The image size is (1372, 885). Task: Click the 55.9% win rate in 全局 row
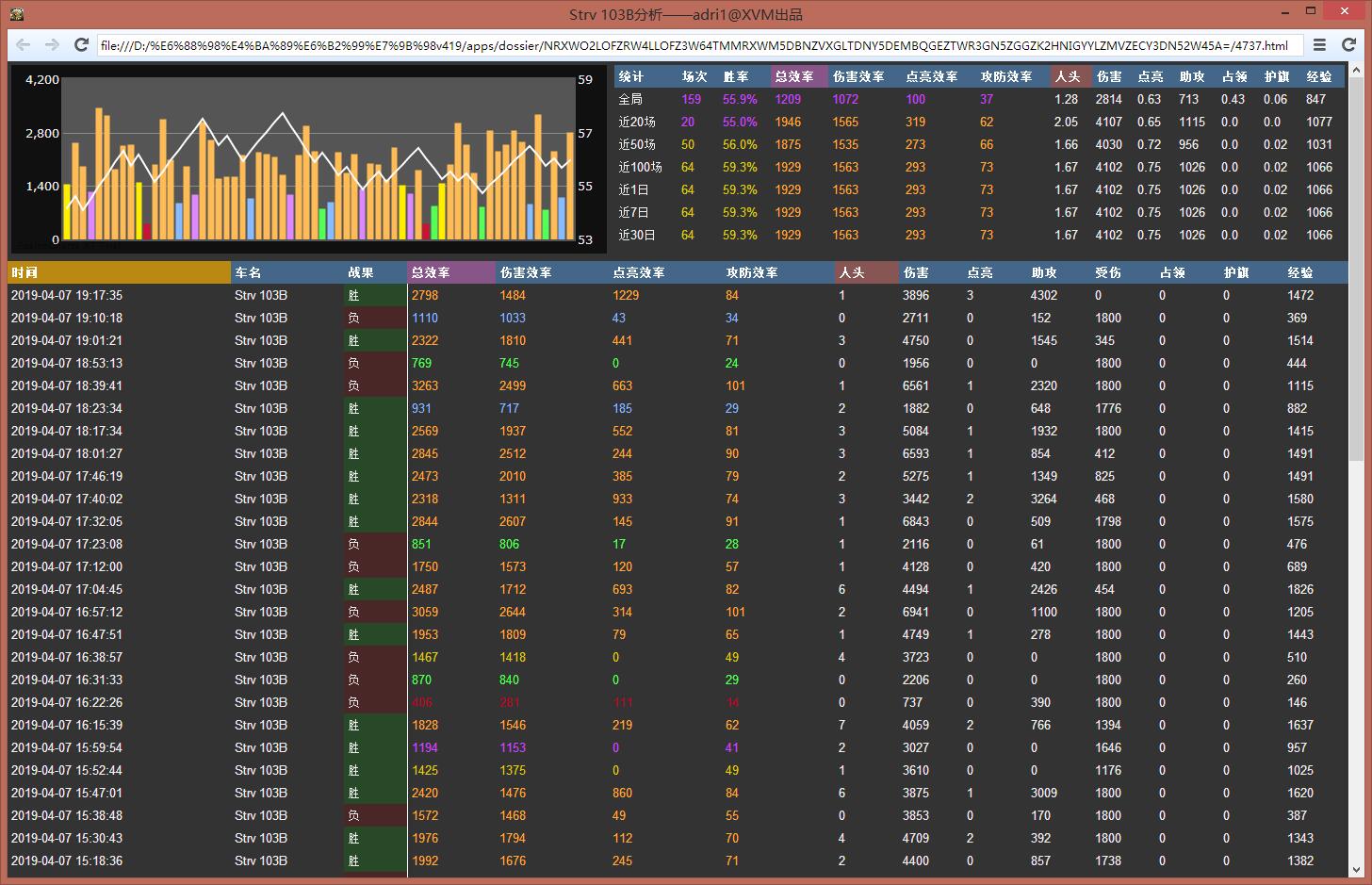pos(740,99)
